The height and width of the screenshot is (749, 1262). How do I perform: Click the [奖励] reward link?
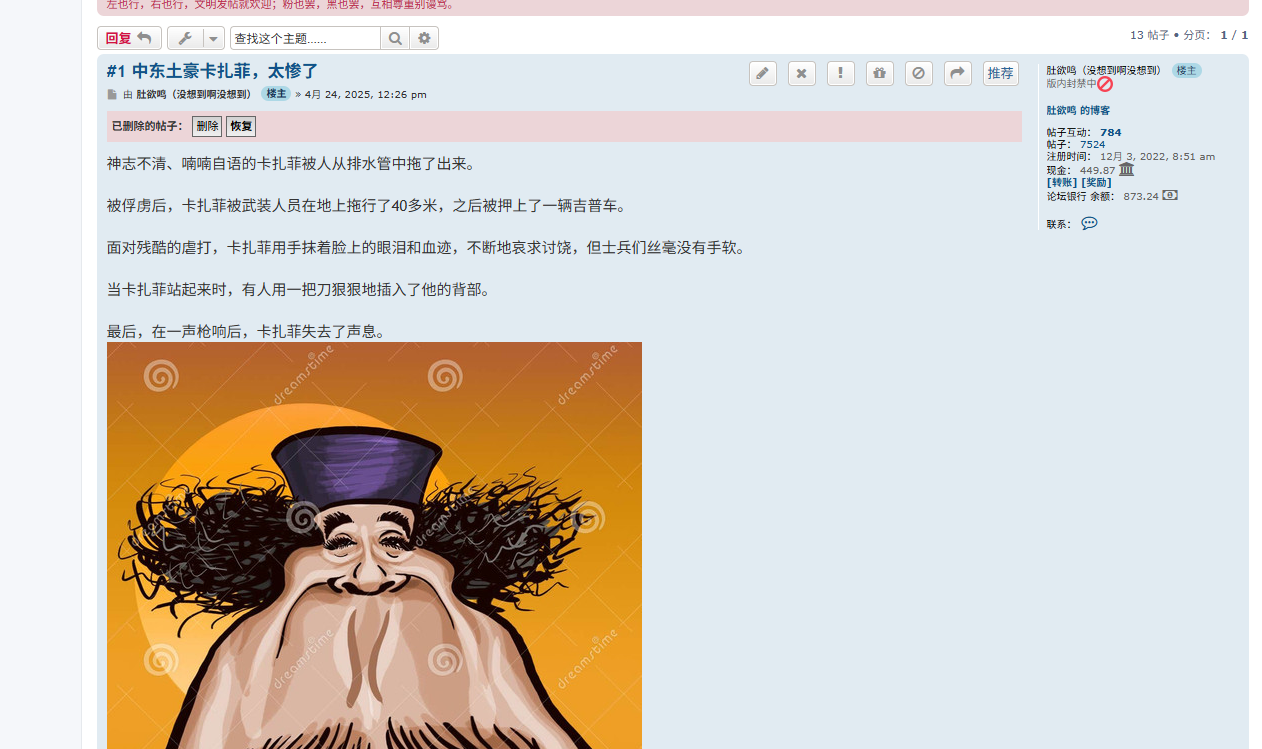click(1097, 182)
